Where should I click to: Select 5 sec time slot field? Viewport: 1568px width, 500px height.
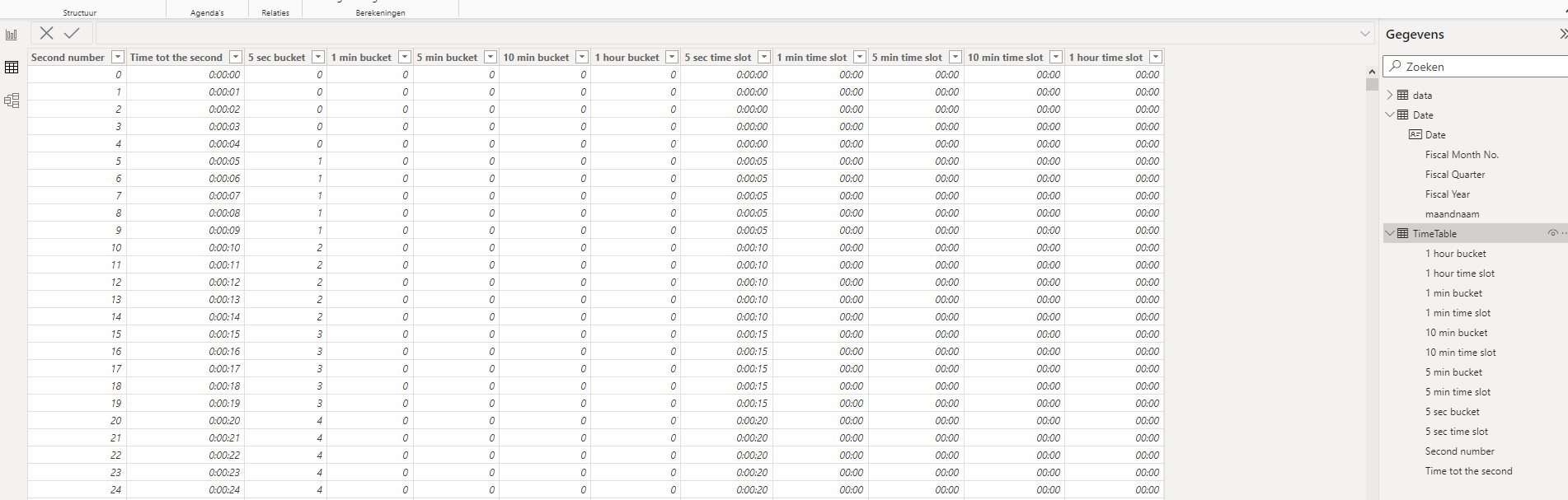(1457, 432)
